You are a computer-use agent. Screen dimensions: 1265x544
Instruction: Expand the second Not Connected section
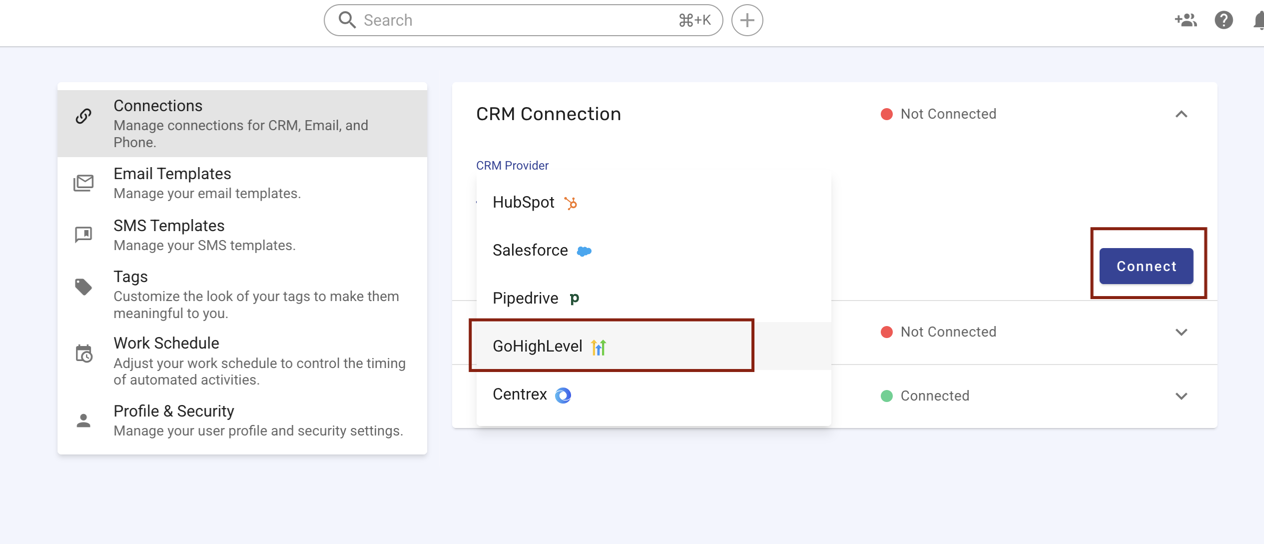pos(1181,332)
